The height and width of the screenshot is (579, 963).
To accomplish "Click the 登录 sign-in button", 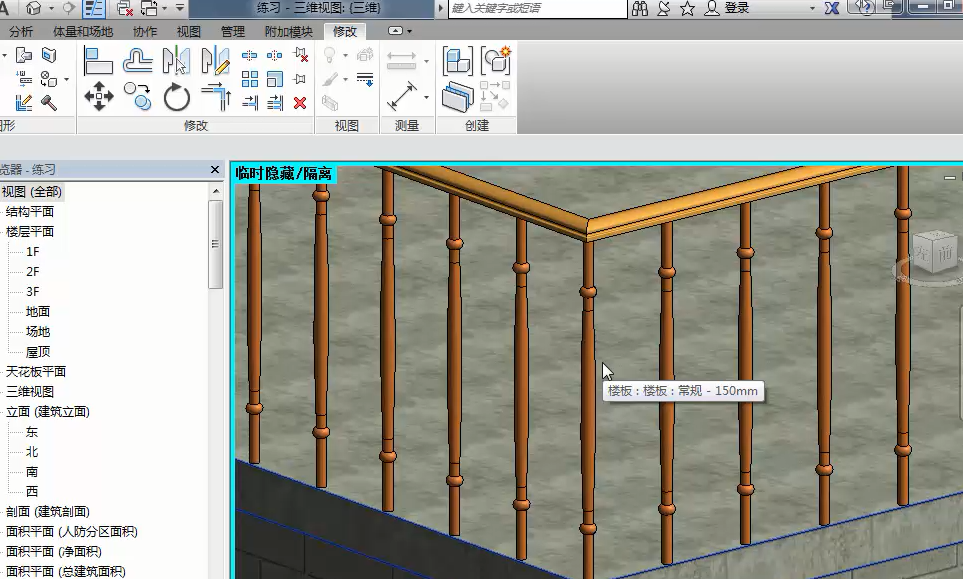I will [736, 9].
